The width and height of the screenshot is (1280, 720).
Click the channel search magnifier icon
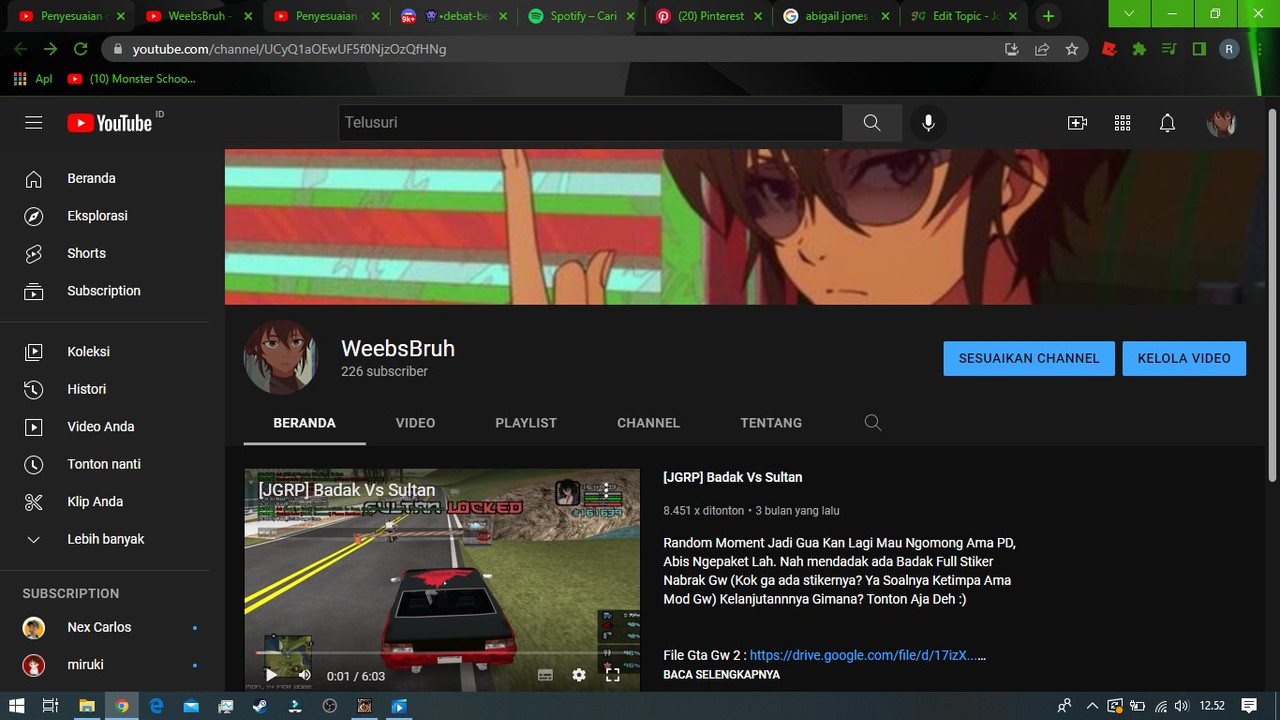[873, 423]
